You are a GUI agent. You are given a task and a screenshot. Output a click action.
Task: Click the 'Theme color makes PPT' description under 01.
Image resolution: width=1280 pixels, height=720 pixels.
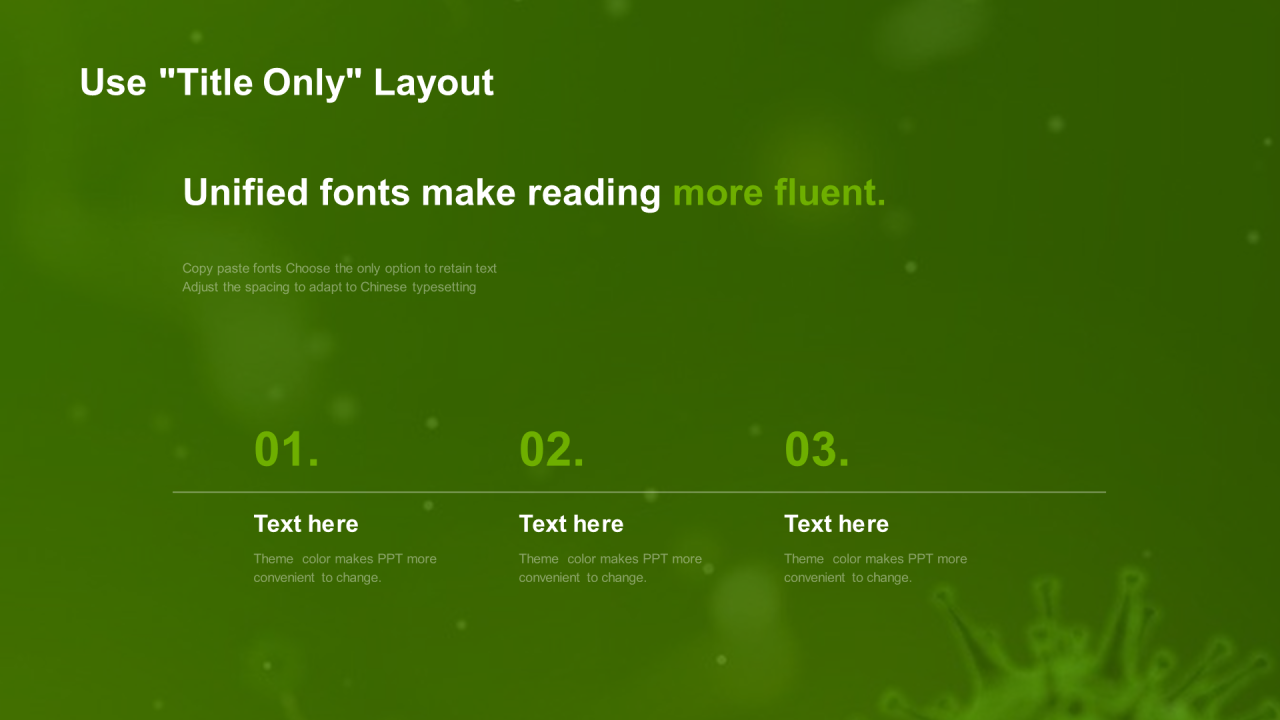tap(345, 568)
